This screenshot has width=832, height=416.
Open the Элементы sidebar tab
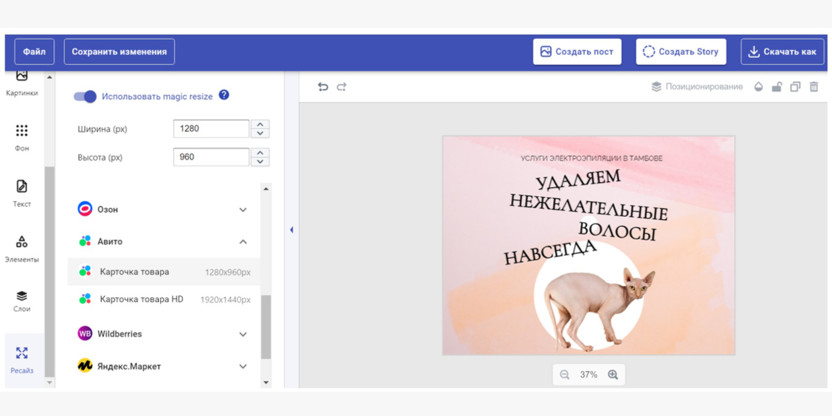(22, 249)
